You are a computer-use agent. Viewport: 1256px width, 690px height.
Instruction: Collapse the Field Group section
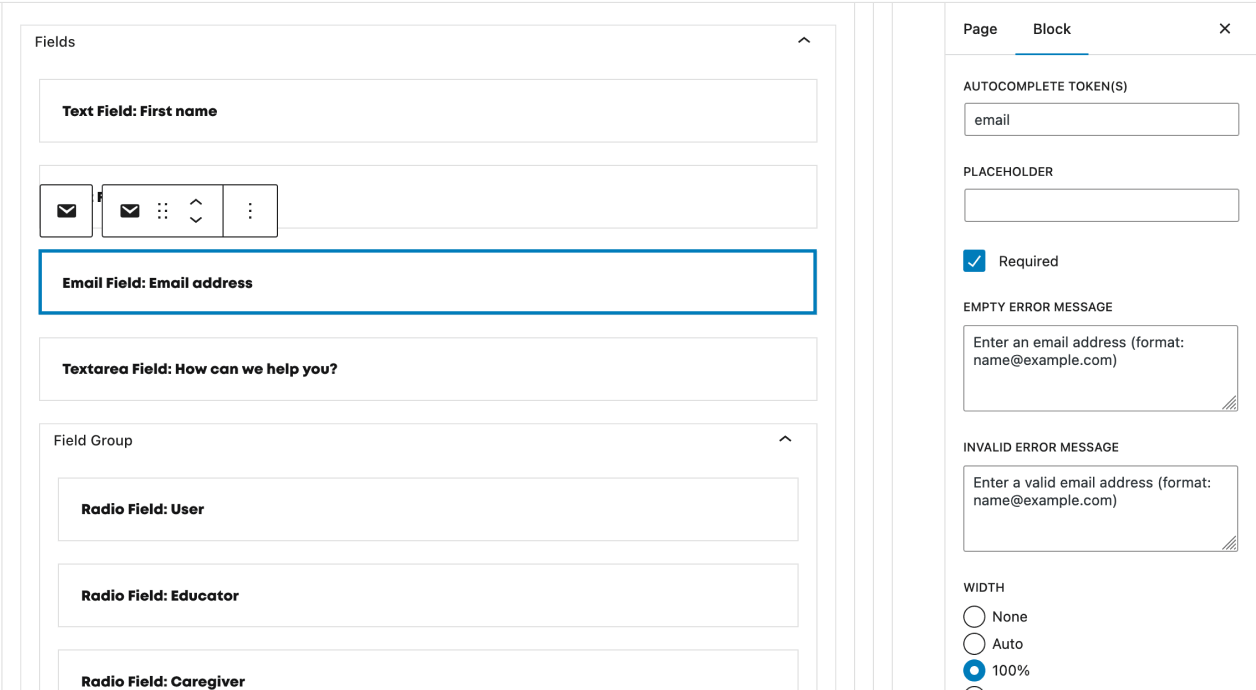tap(786, 438)
